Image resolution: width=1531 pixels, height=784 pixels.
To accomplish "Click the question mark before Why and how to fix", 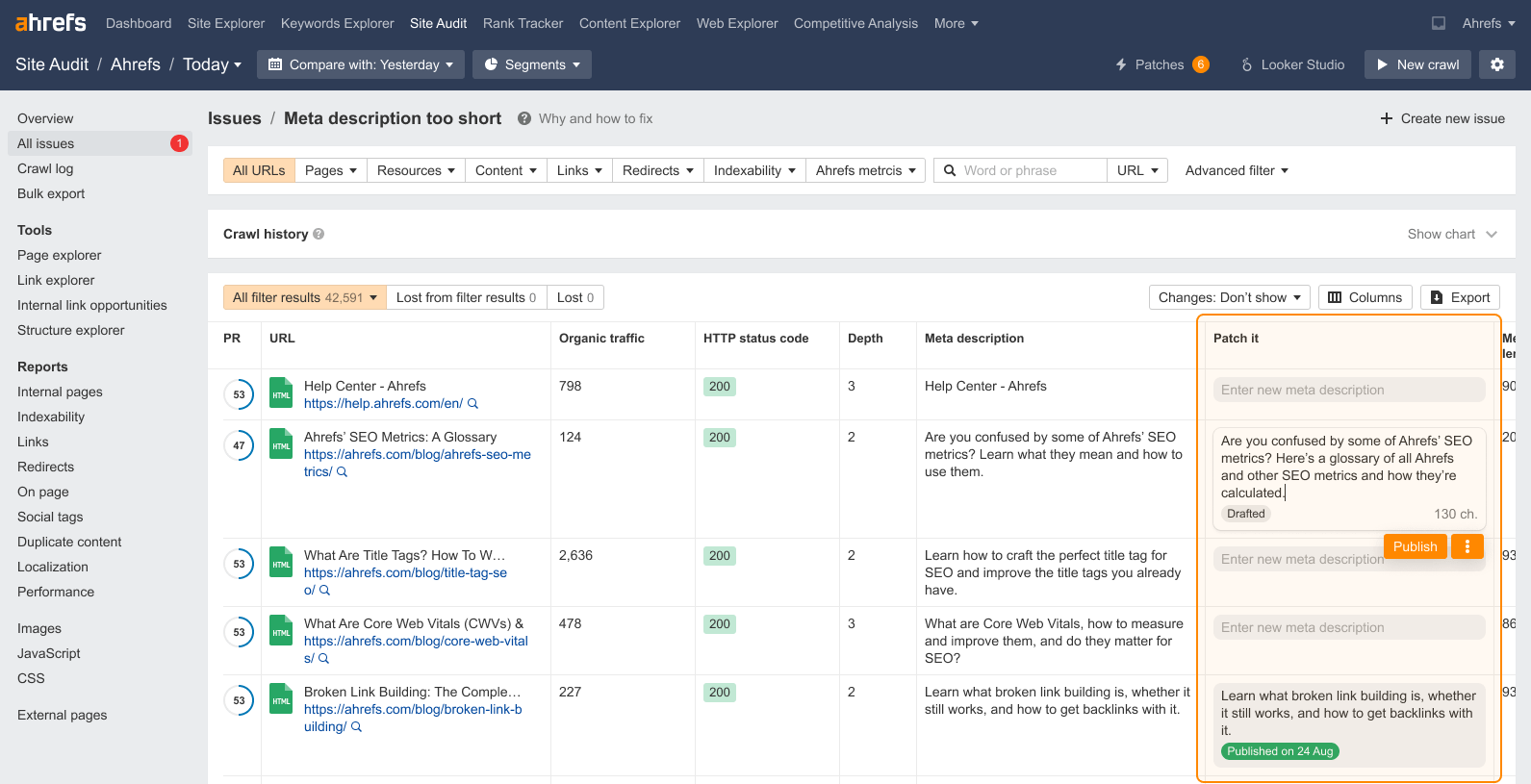I will 524,118.
